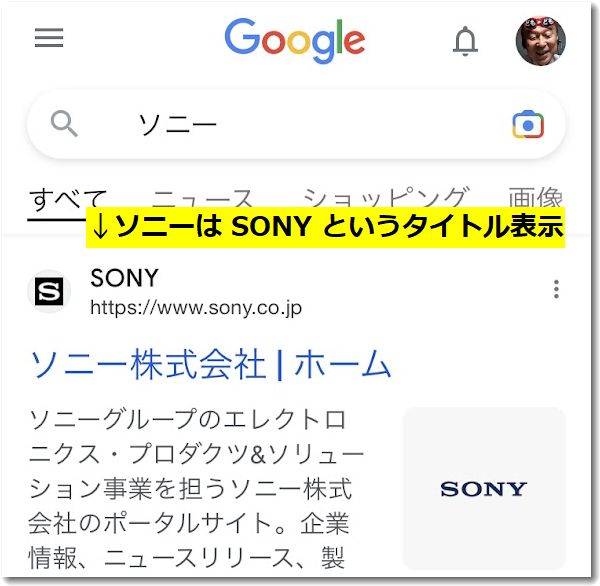Open Google Lens camera search
The height and width of the screenshot is (586, 600).
[x=528, y=124]
